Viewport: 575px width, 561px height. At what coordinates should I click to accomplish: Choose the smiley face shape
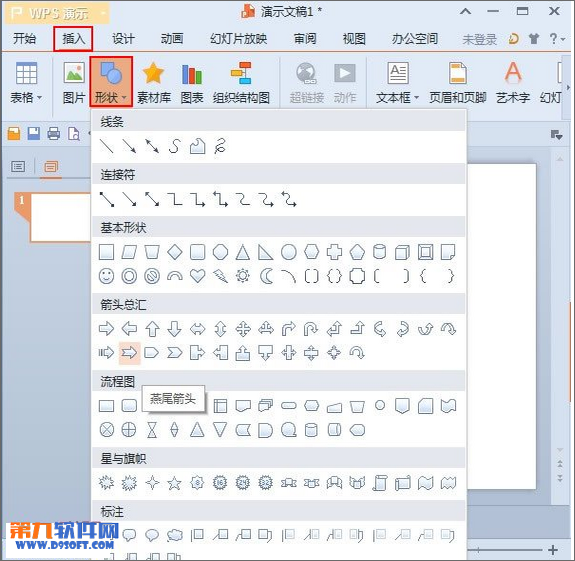106,276
